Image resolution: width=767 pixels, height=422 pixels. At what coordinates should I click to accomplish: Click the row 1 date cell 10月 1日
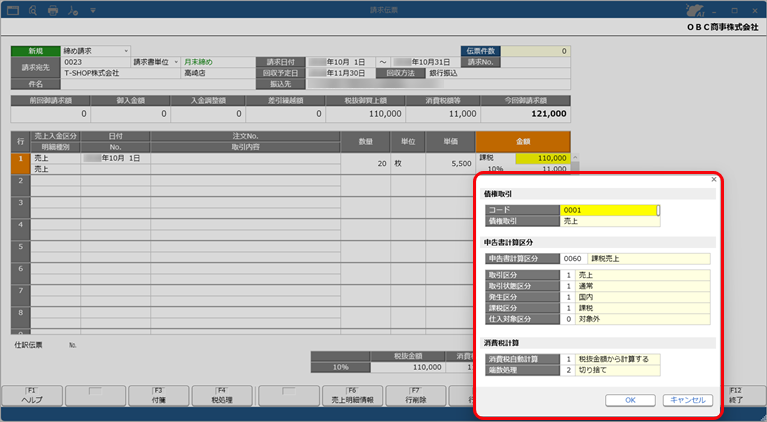[x=115, y=158]
